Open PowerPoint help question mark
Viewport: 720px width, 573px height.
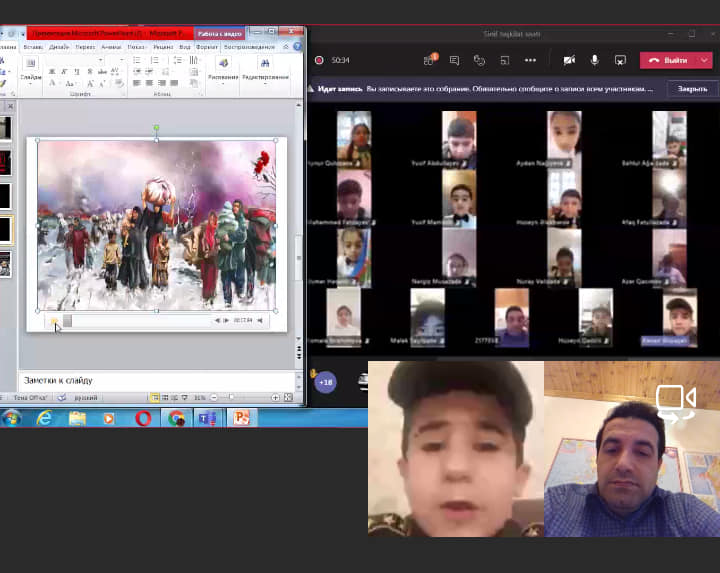click(297, 47)
